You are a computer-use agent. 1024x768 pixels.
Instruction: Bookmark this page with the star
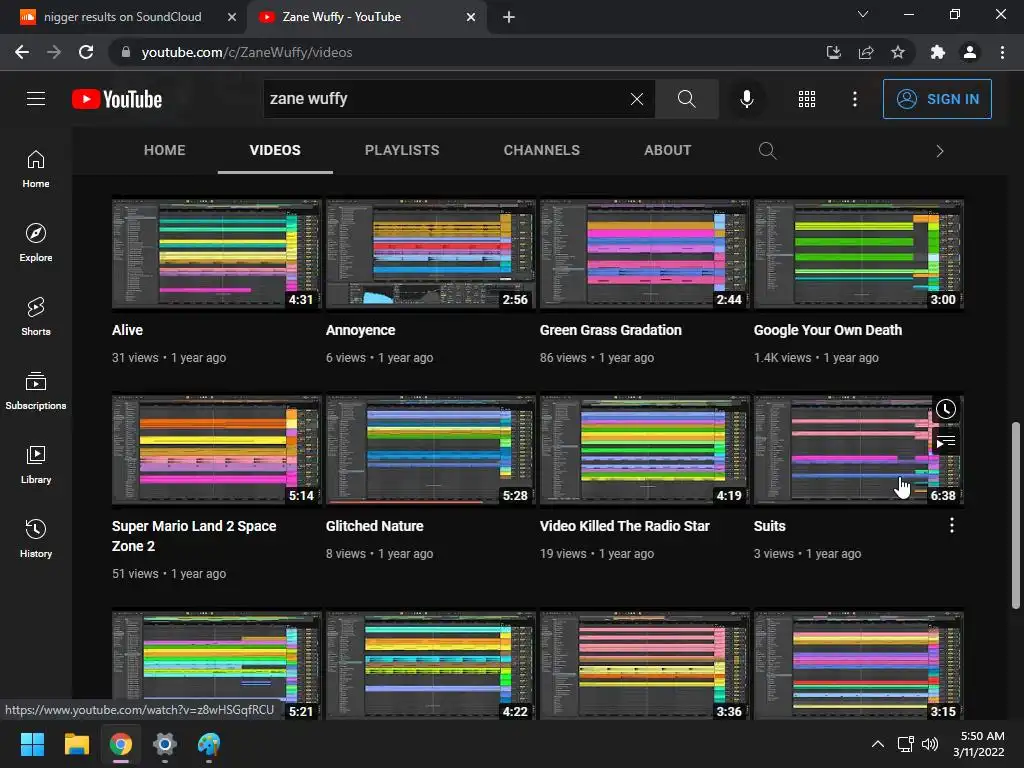coord(898,52)
